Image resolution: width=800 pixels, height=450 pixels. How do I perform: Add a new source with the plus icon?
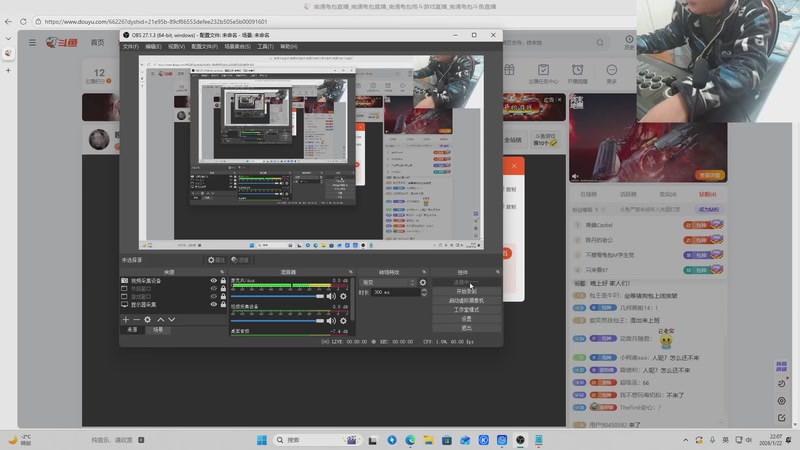click(x=126, y=319)
